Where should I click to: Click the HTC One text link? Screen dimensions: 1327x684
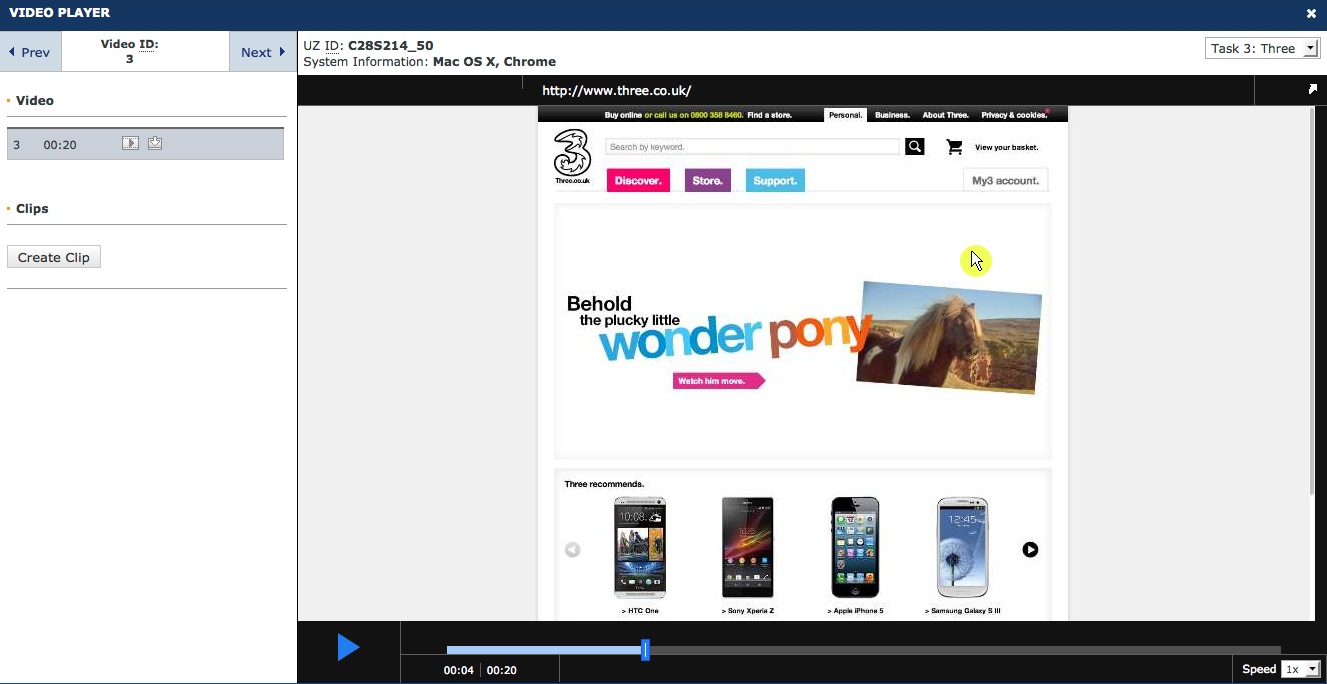640,611
